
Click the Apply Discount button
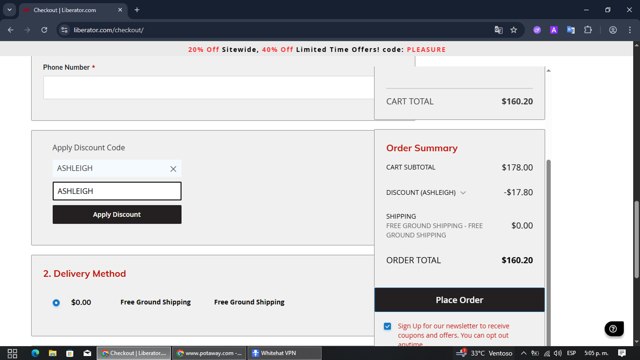pos(117,214)
